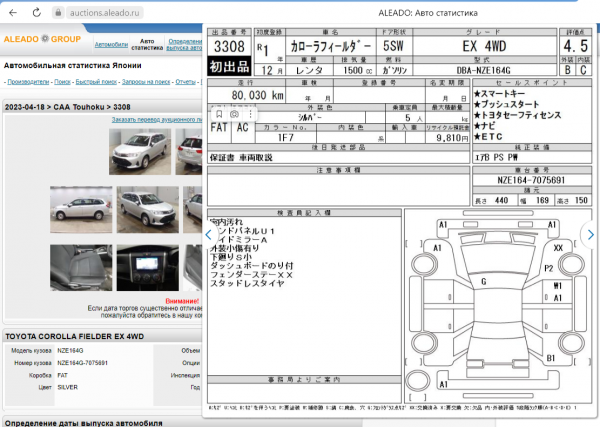Open the Определение выпуска авто tab
The image size is (600, 427).
tap(185, 44)
